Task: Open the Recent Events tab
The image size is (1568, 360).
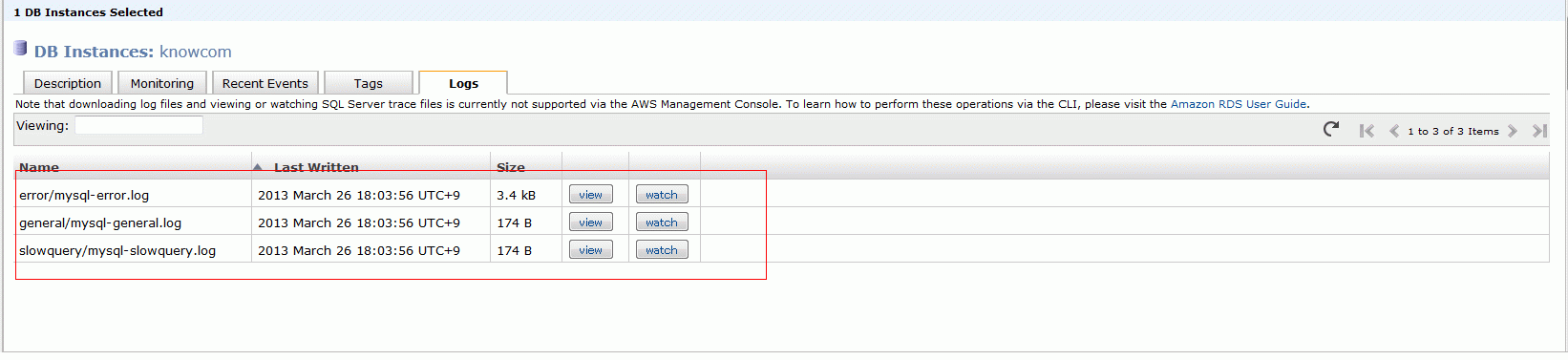Action: [x=265, y=83]
